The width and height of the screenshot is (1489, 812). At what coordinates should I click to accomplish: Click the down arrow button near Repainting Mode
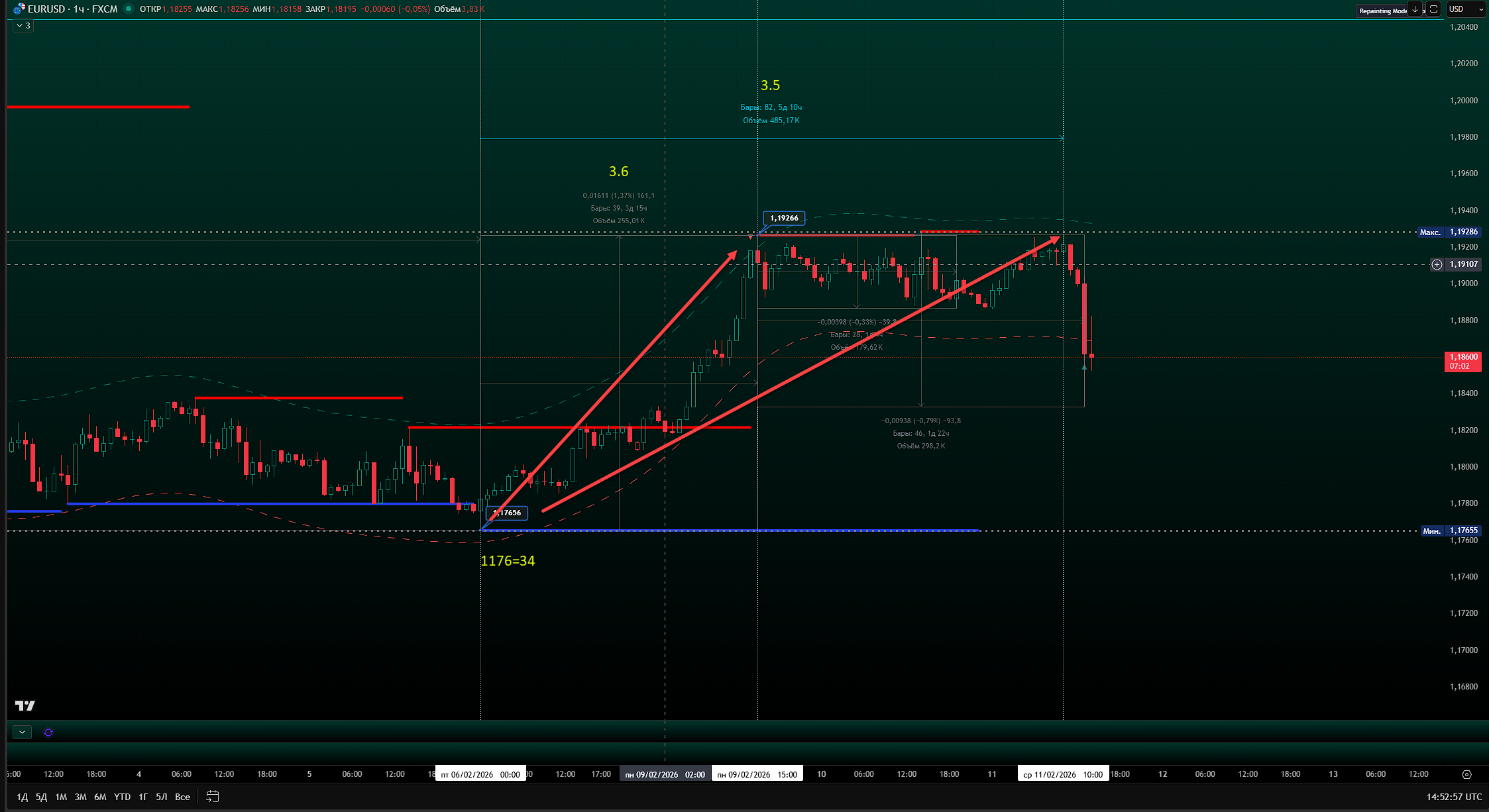click(x=1415, y=9)
